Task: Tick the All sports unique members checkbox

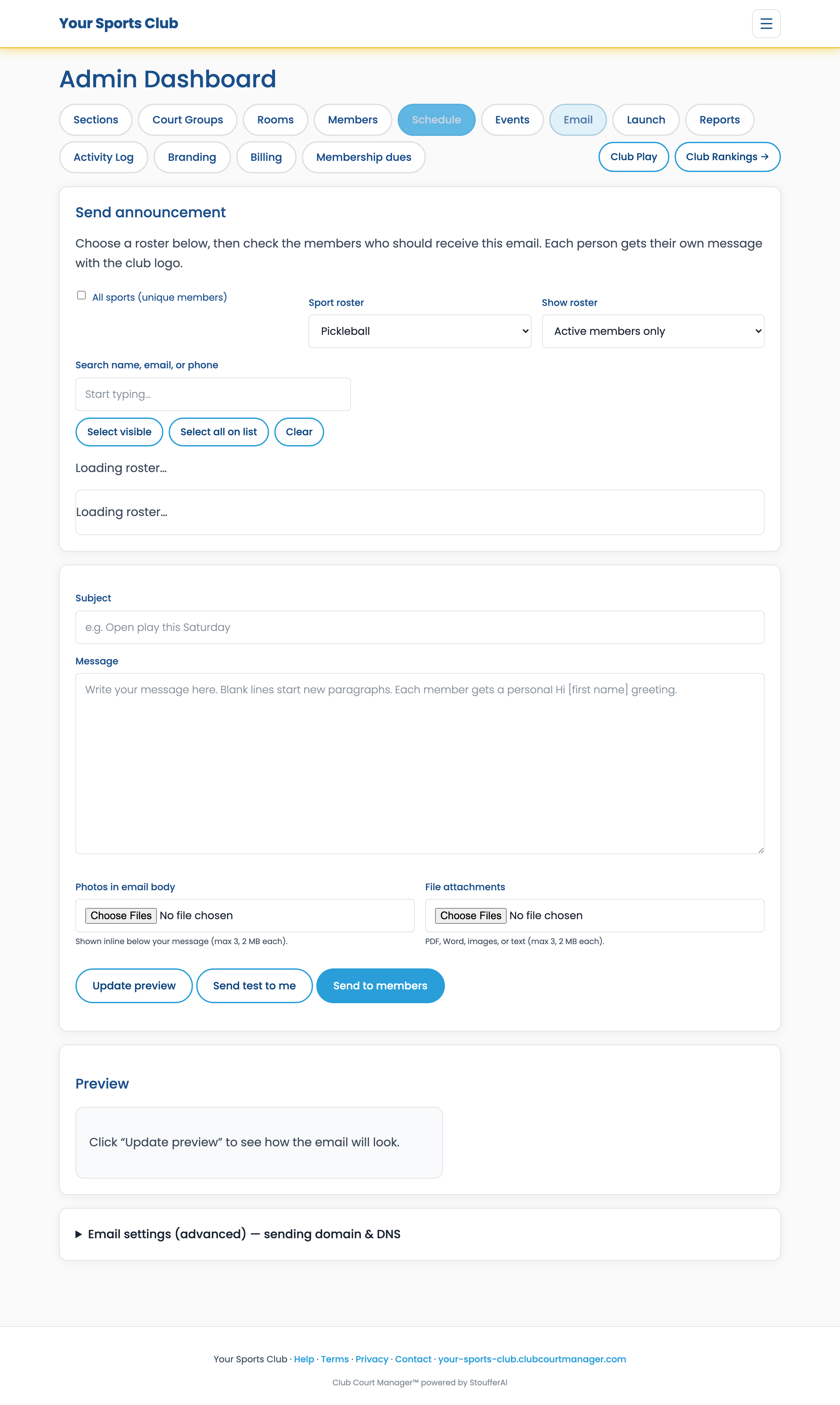Action: coord(81,295)
